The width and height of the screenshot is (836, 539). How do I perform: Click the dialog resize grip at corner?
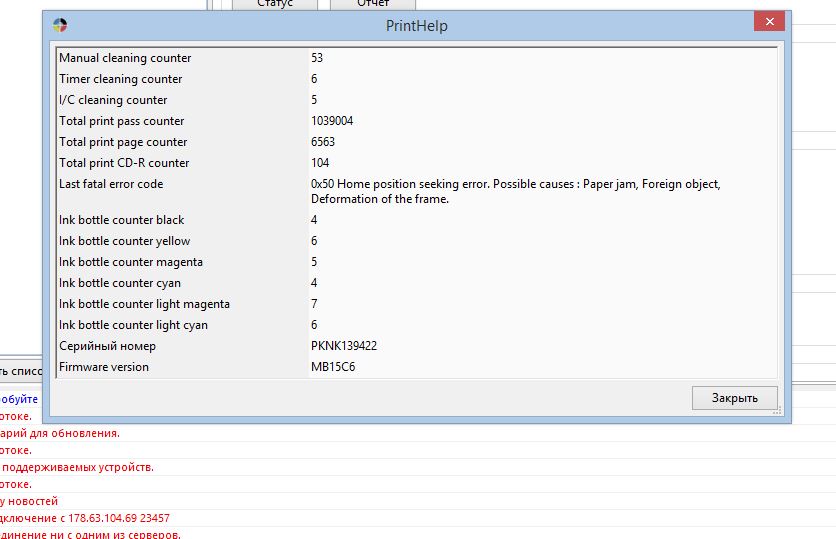[x=777, y=411]
